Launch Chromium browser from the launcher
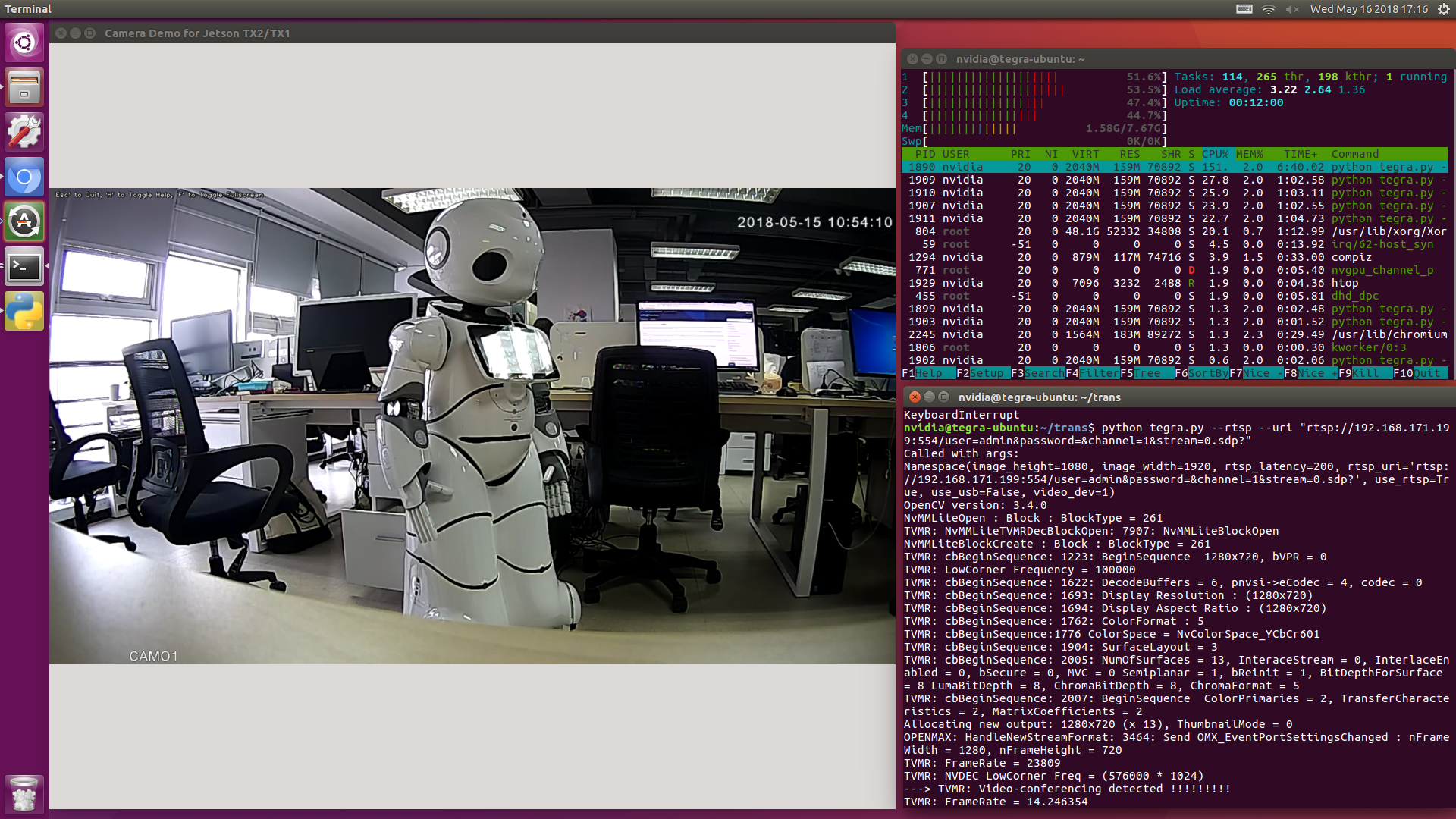 coord(24,177)
